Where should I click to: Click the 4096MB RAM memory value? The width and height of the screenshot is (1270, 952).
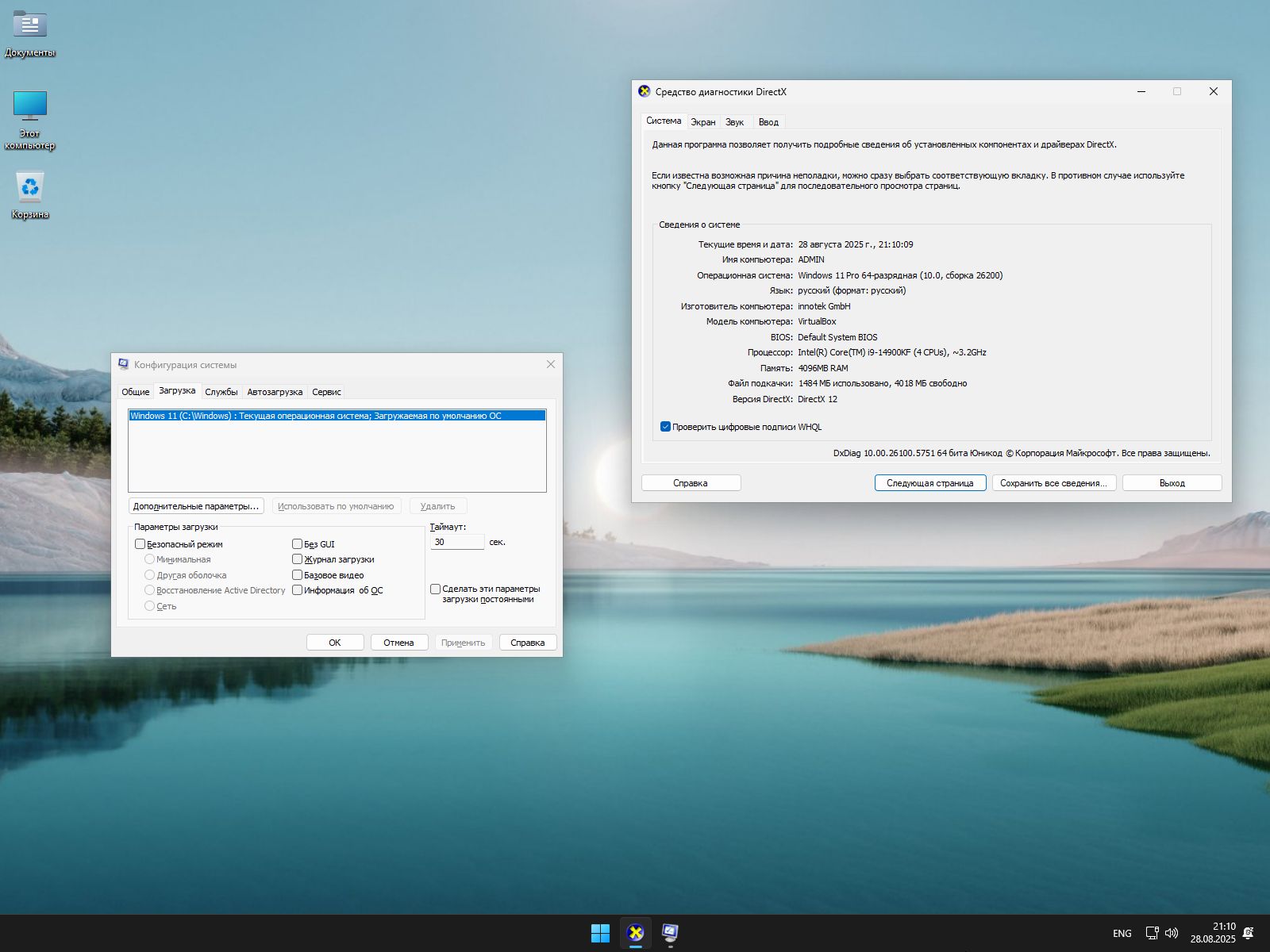tap(823, 368)
